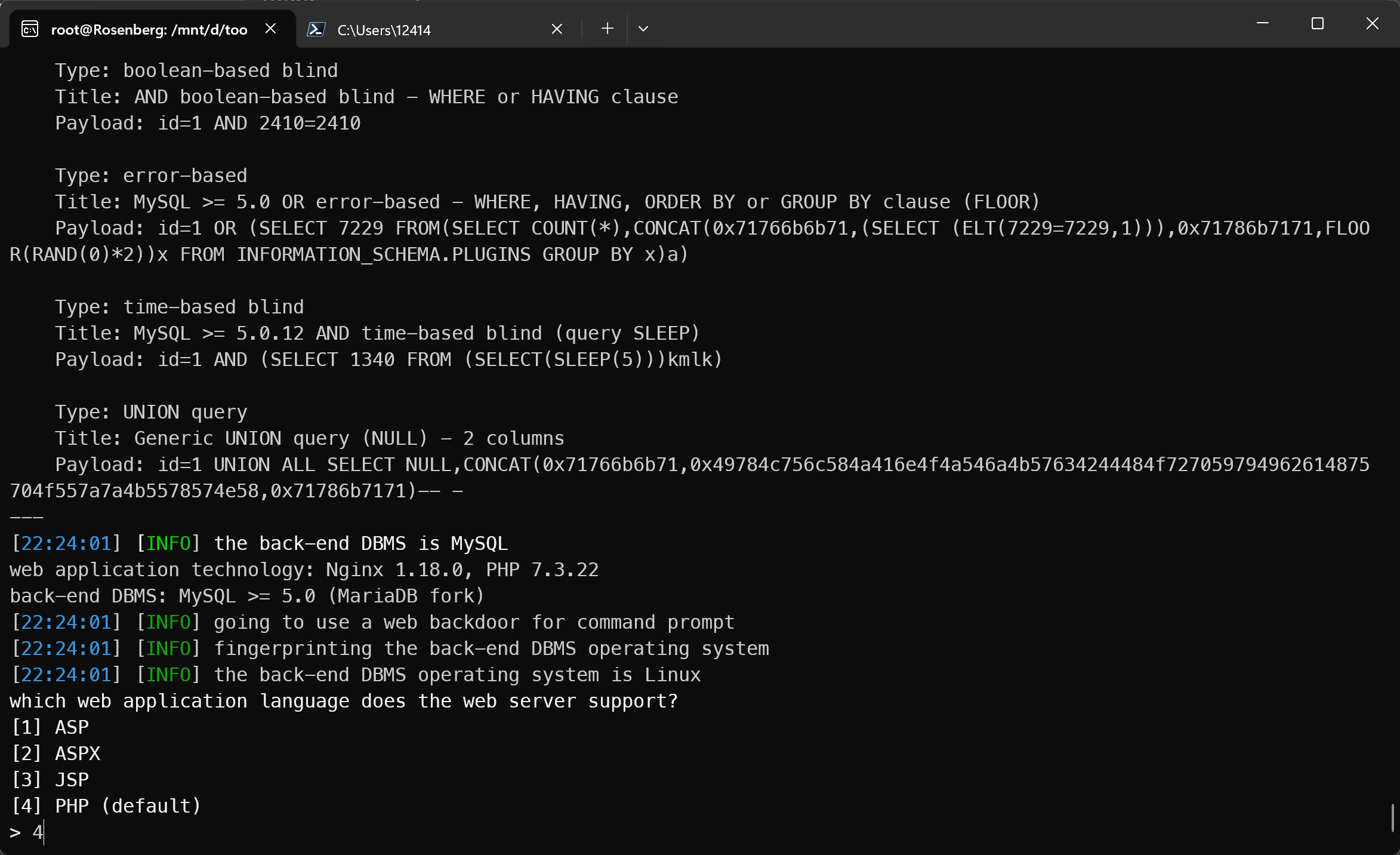This screenshot has height=855, width=1400.
Task: Click 'Title: MySQL >= 5.0 OR error-based' line
Action: [548, 201]
